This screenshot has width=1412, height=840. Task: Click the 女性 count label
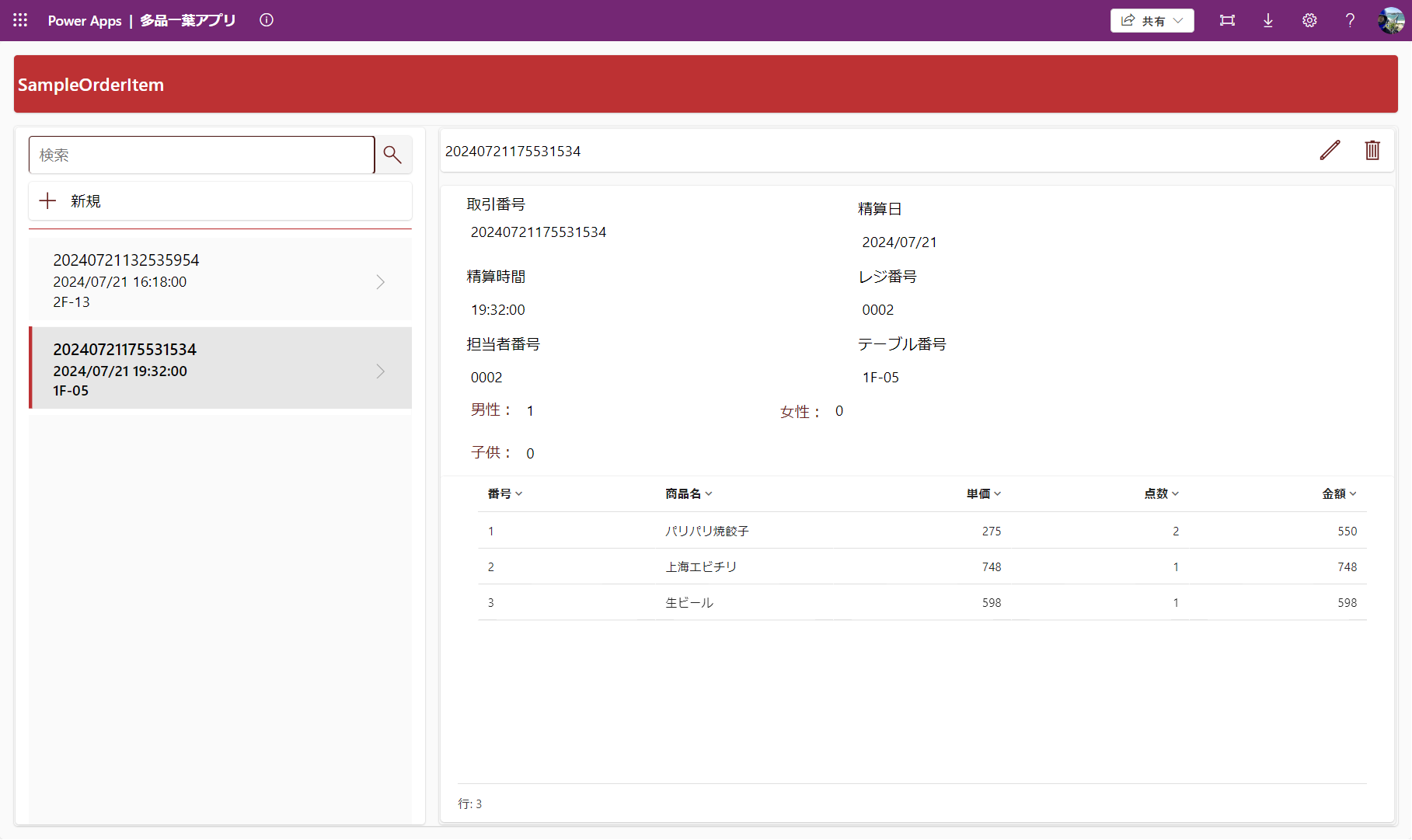[800, 412]
